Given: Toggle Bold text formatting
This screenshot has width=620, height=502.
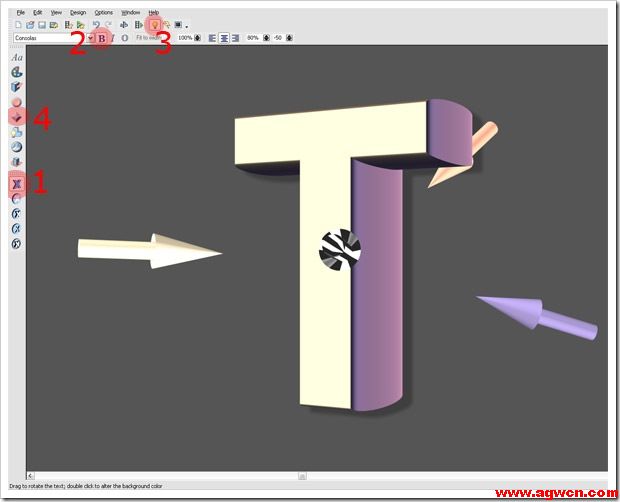Looking at the screenshot, I should pyautogui.click(x=101, y=37).
